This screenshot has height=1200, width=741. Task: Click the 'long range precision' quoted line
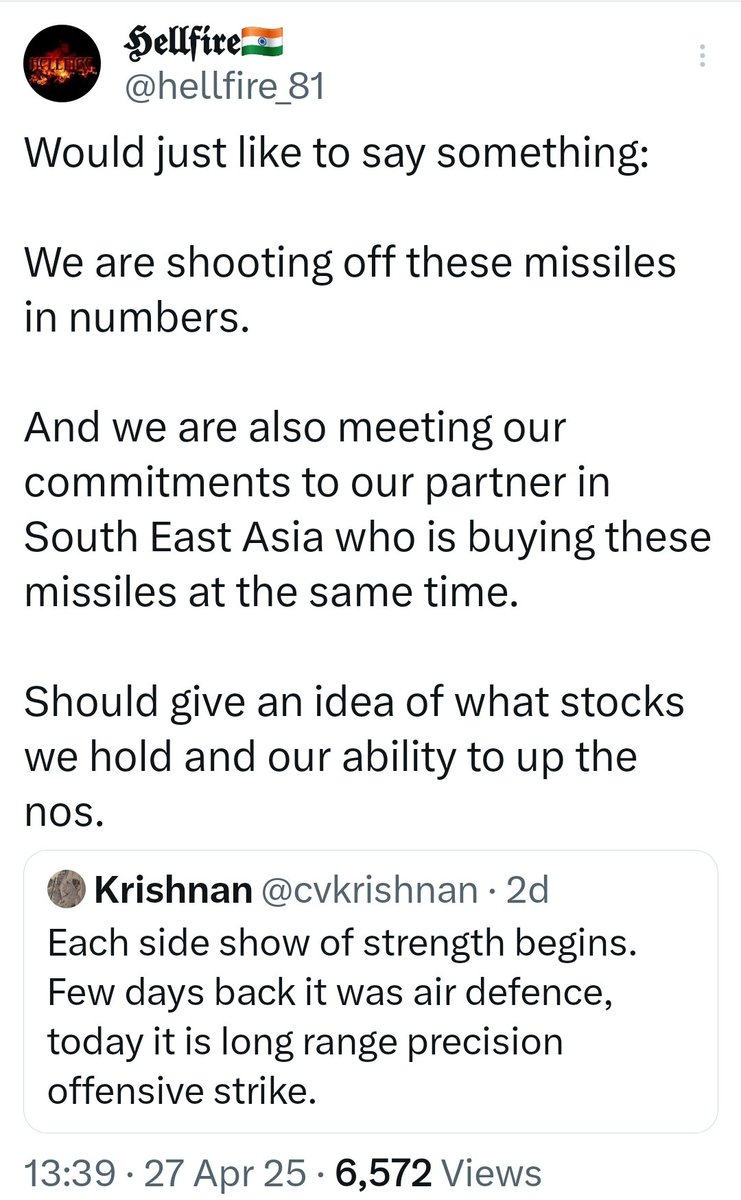tap(306, 1041)
